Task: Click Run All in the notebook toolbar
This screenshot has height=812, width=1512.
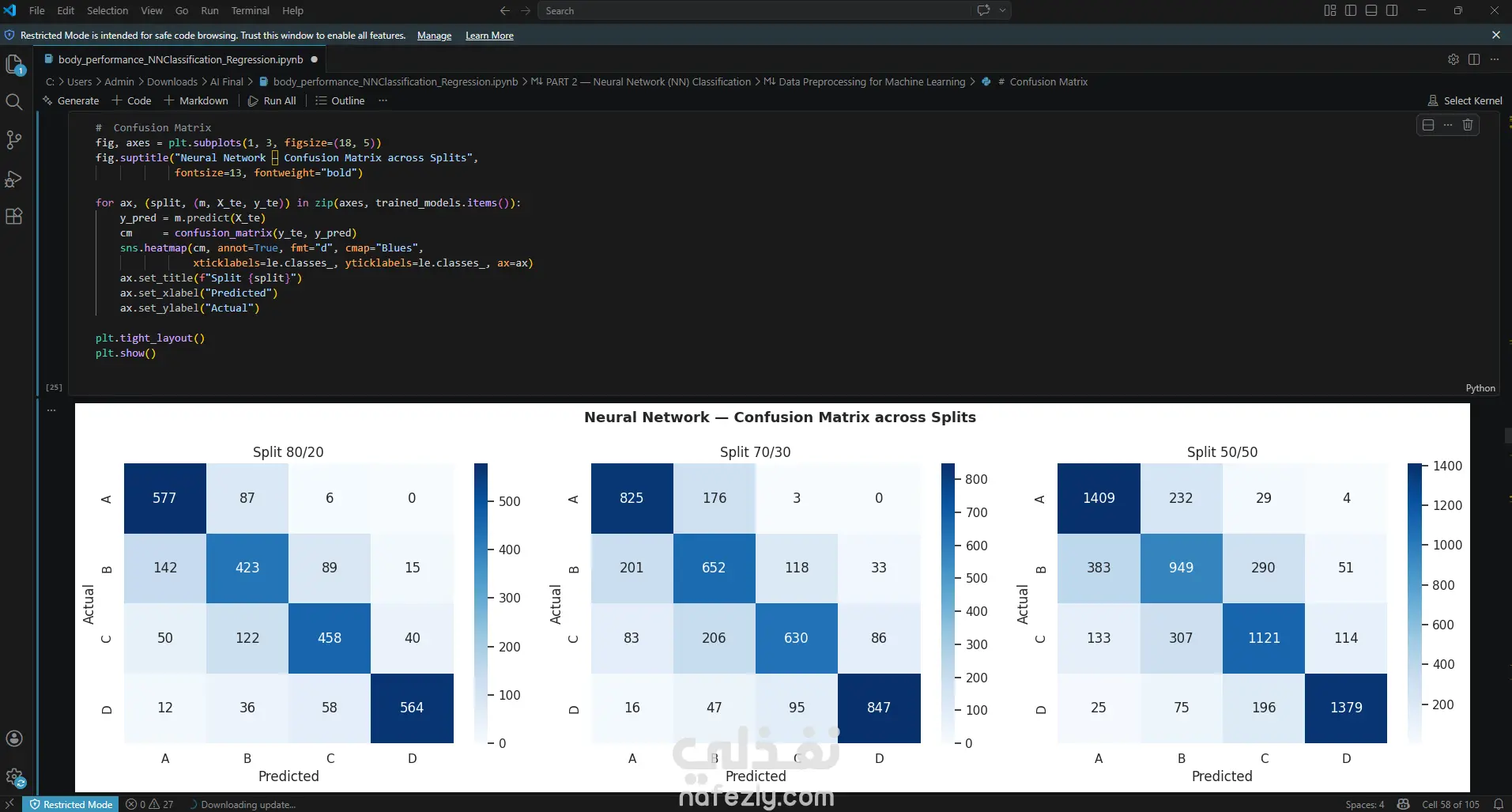Action: 272,100
